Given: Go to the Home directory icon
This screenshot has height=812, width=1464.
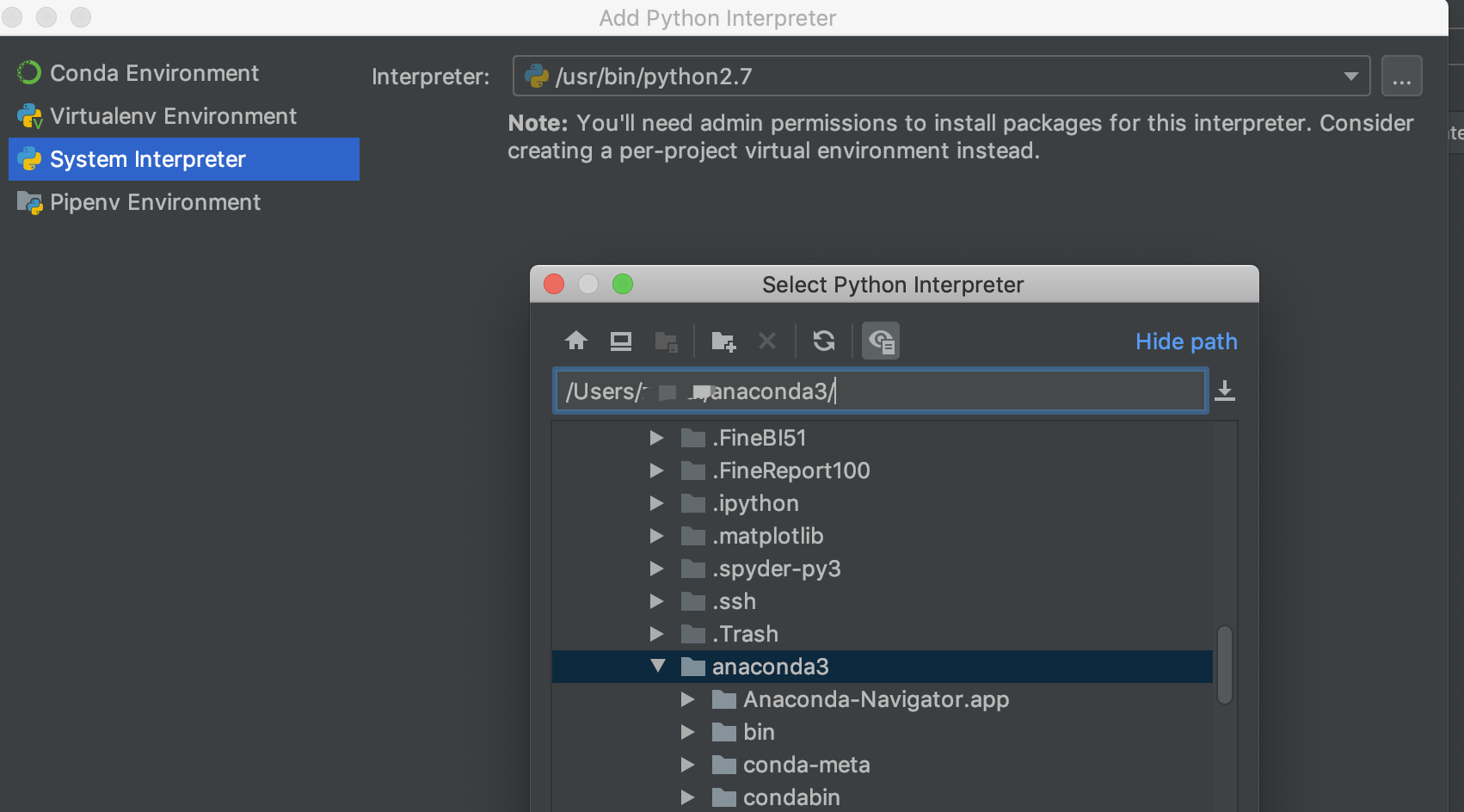Looking at the screenshot, I should tap(576, 341).
